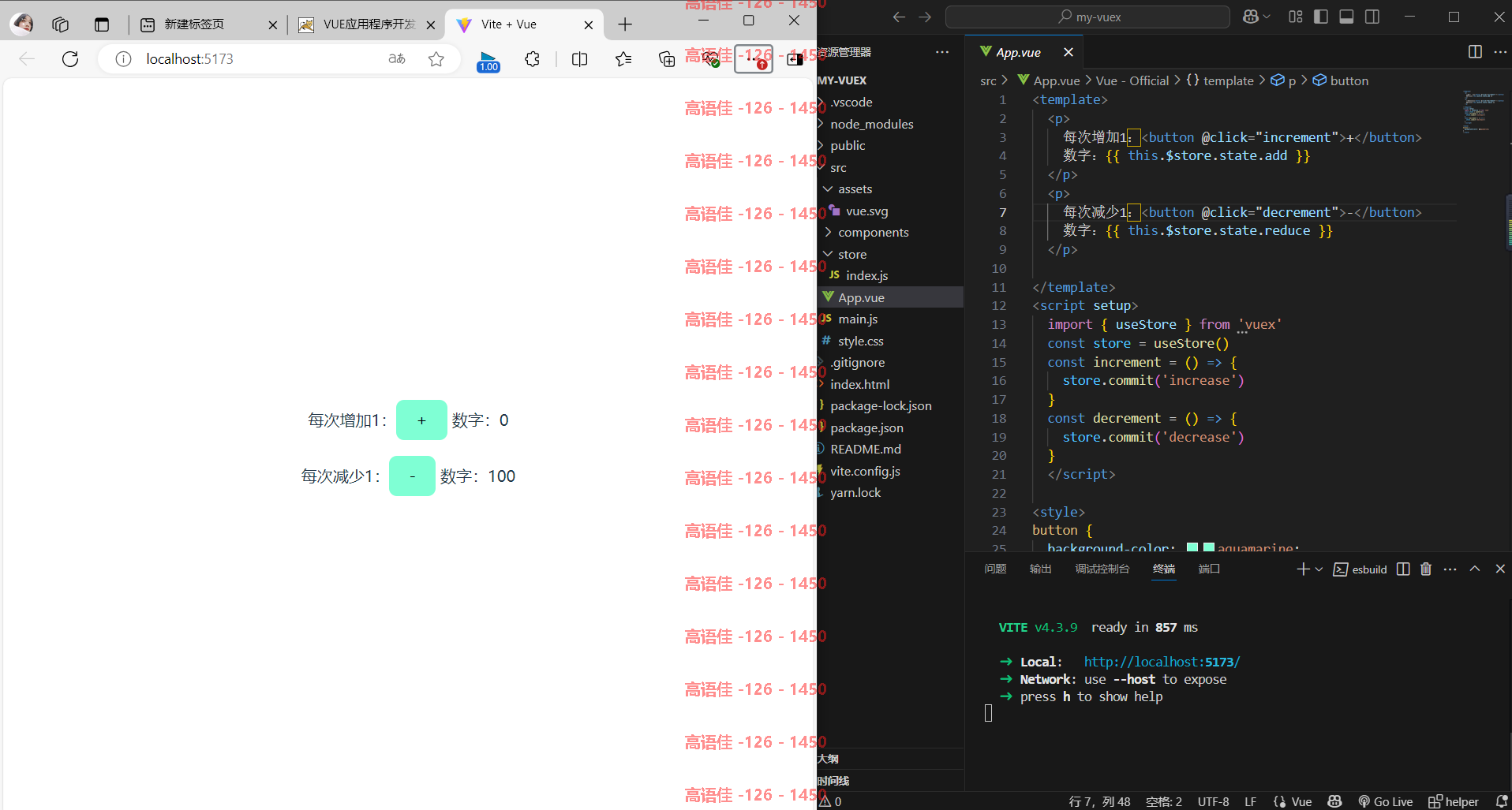Open terminal panel more actions

[1450, 569]
